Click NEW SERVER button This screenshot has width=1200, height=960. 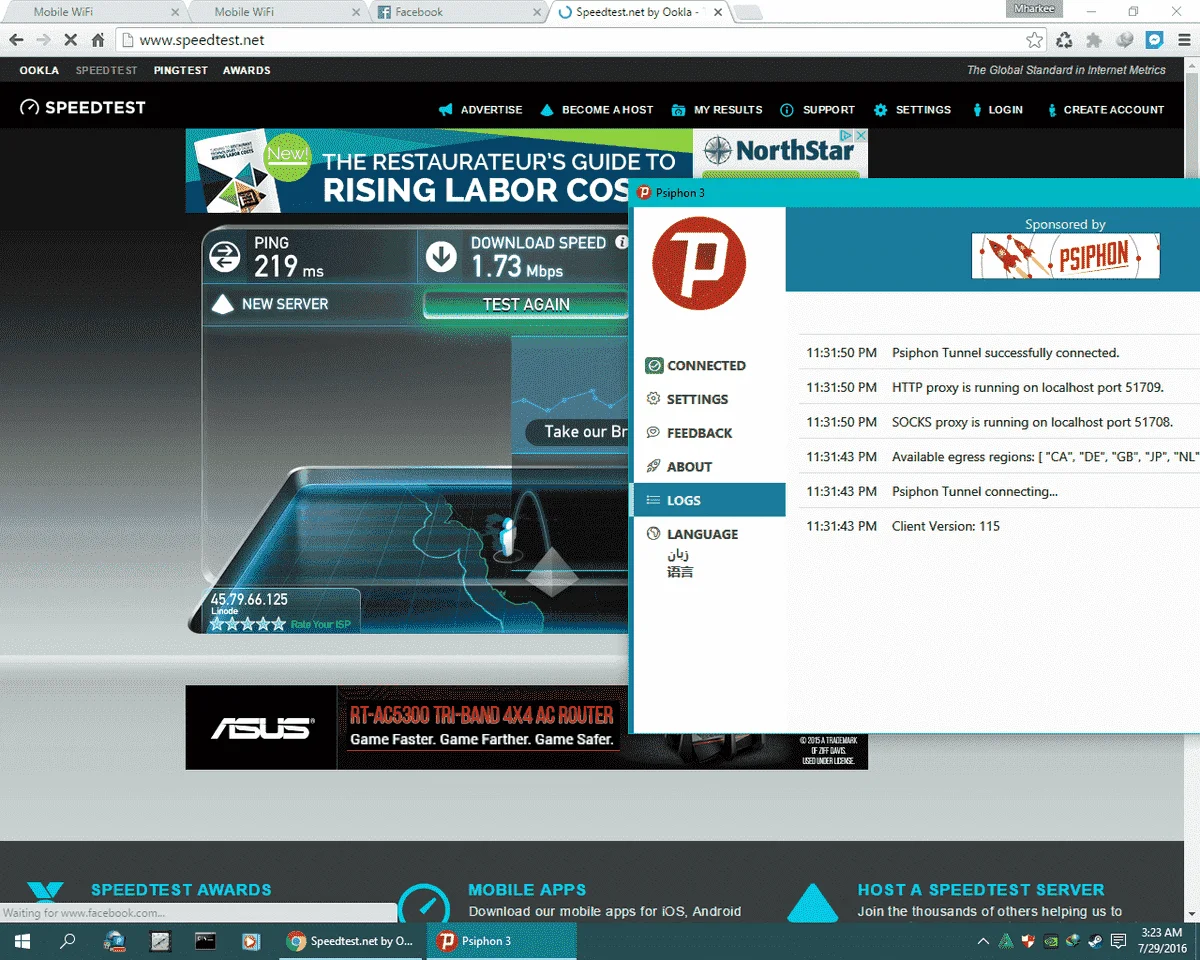(269, 304)
